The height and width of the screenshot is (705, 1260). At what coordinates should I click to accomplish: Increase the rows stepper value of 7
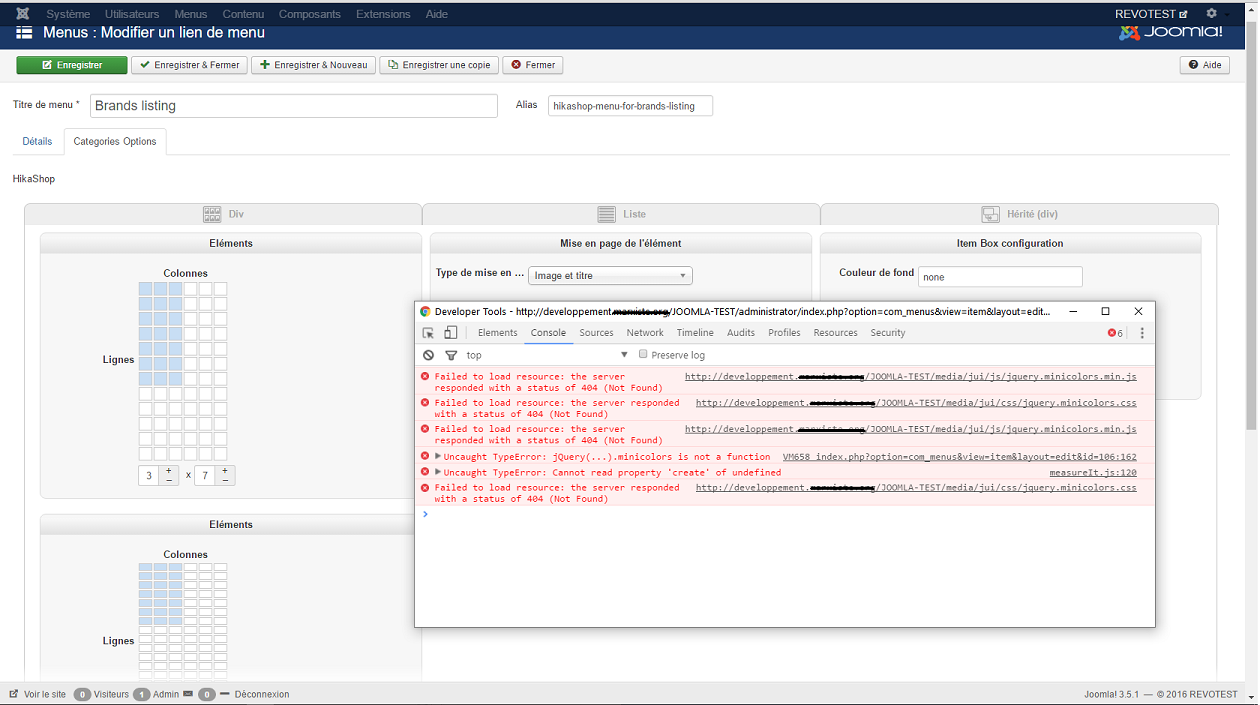point(225,471)
